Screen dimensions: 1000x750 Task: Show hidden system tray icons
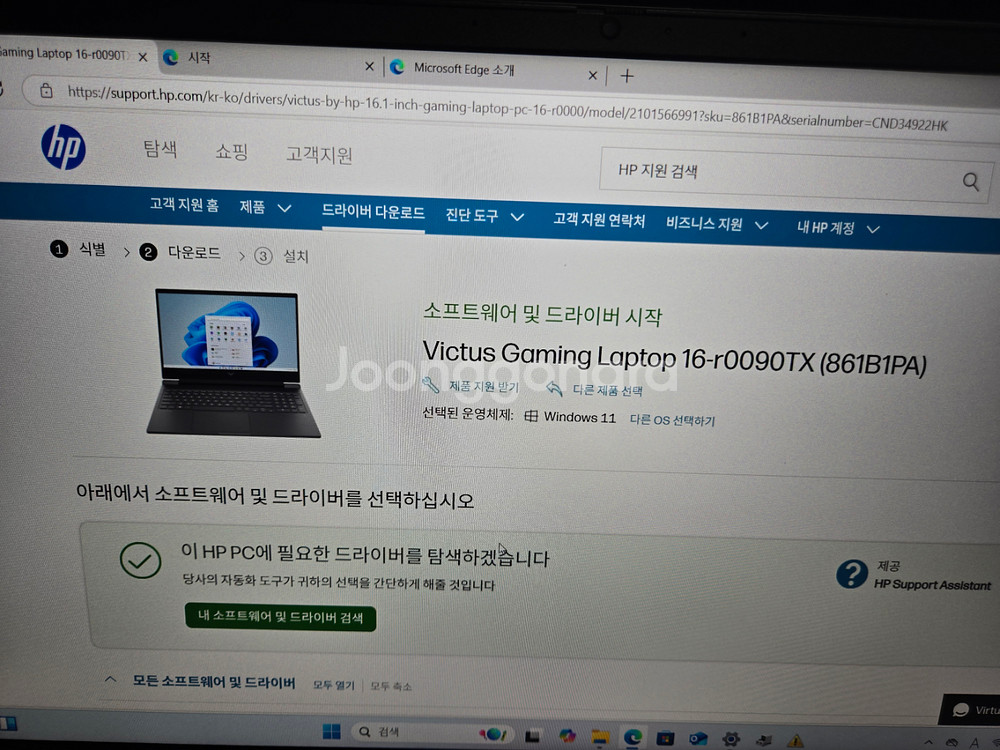(x=929, y=742)
